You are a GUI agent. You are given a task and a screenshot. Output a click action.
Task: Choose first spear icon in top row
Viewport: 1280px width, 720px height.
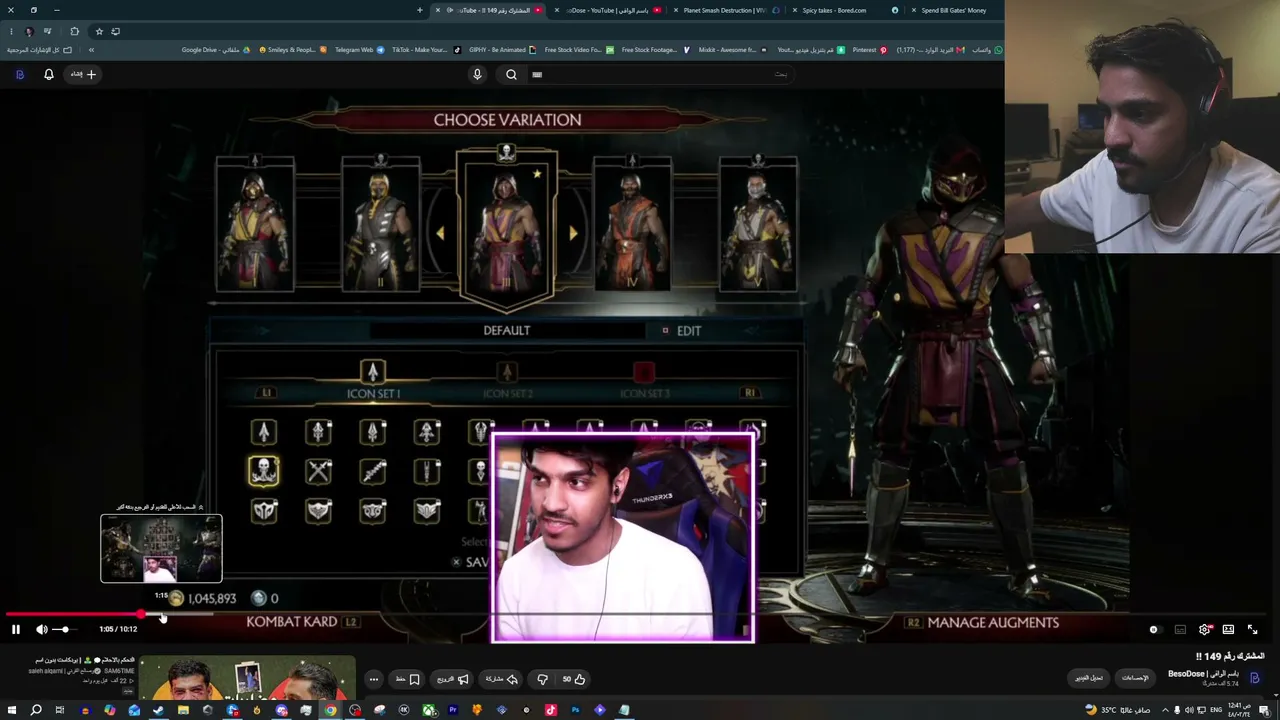[264, 431]
